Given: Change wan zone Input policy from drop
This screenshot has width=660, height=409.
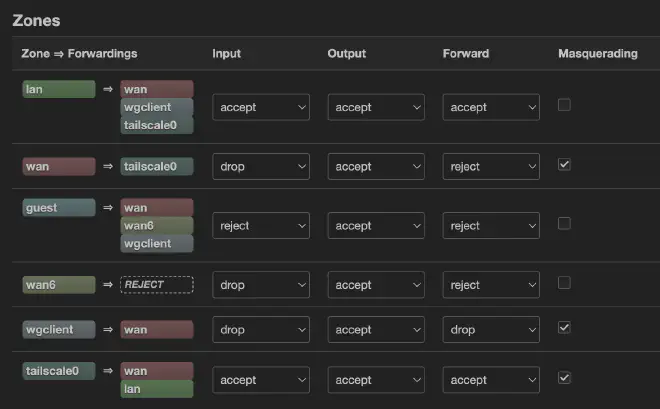Looking at the screenshot, I should pyautogui.click(x=261, y=167).
